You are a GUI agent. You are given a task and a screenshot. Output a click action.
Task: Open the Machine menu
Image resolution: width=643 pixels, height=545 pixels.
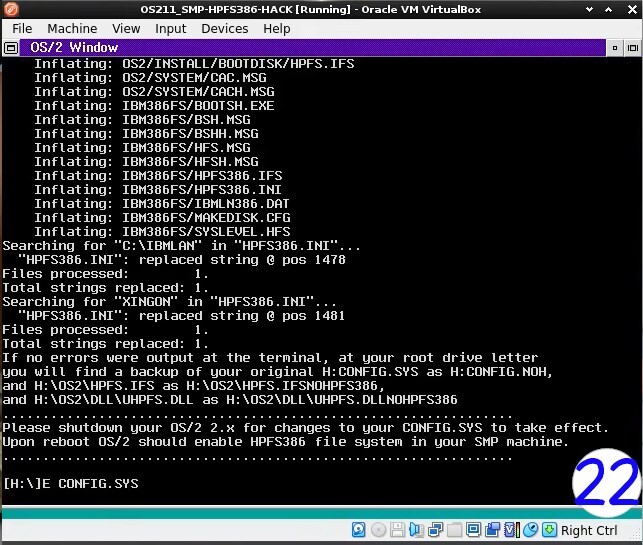[72, 29]
